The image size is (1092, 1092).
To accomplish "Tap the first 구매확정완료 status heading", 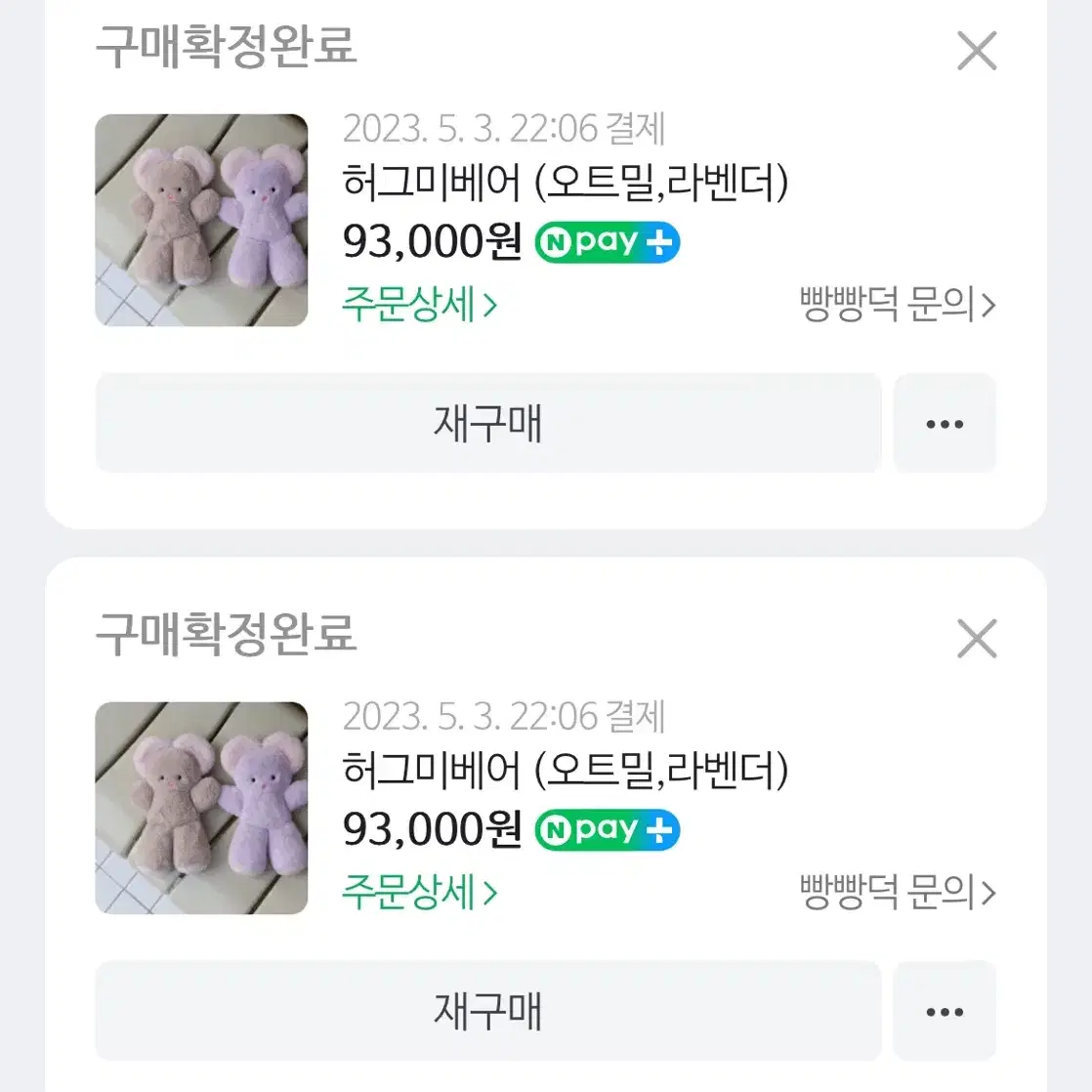I will click(227, 47).
